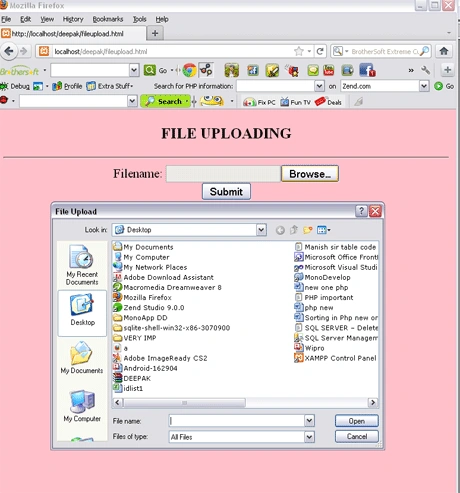Click the localhost address bar
460x493 pixels.
point(173,51)
